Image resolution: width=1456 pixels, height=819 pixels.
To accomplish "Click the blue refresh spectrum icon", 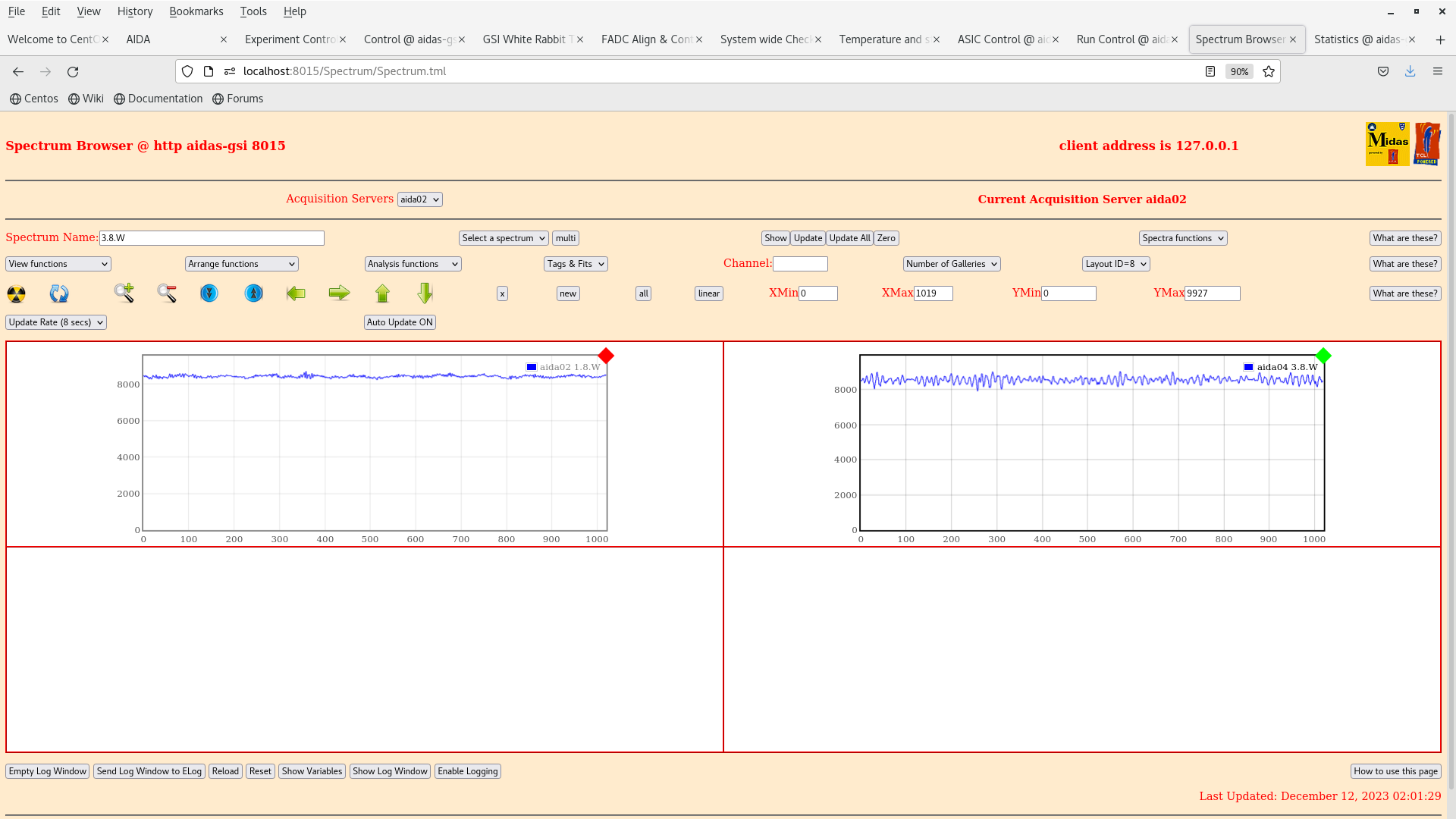I will [x=58, y=293].
